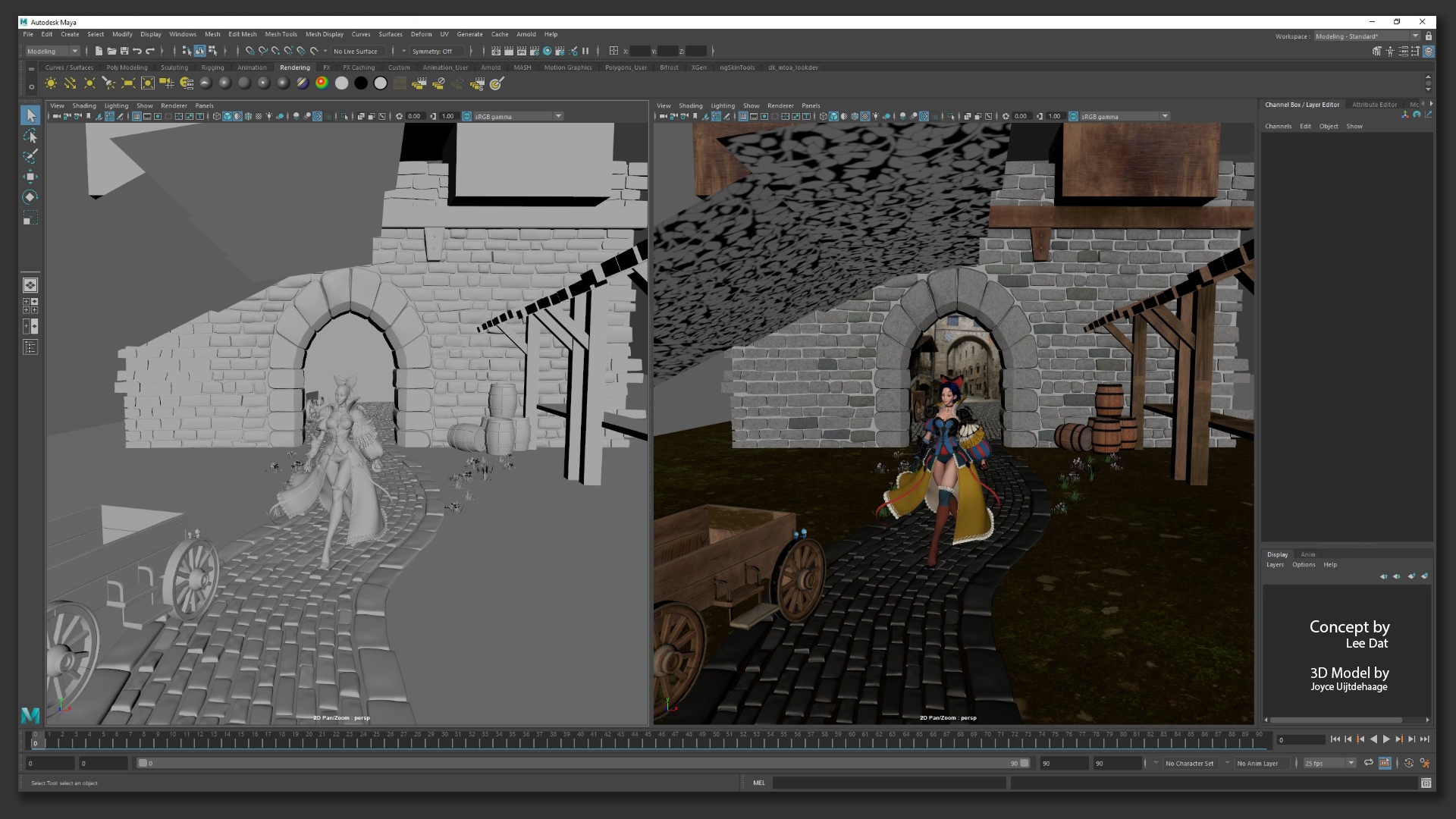Click the Maya home logo button
Image resolution: width=1456 pixels, height=819 pixels.
[x=30, y=714]
